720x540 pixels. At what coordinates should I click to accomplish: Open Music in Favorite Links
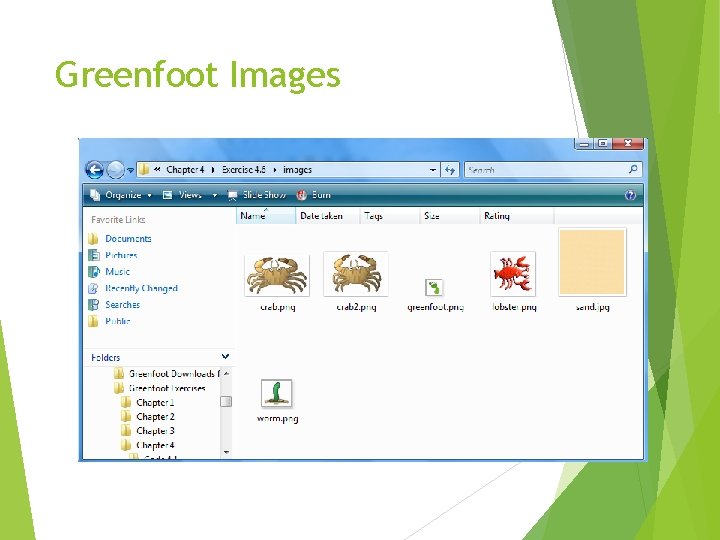click(x=118, y=272)
